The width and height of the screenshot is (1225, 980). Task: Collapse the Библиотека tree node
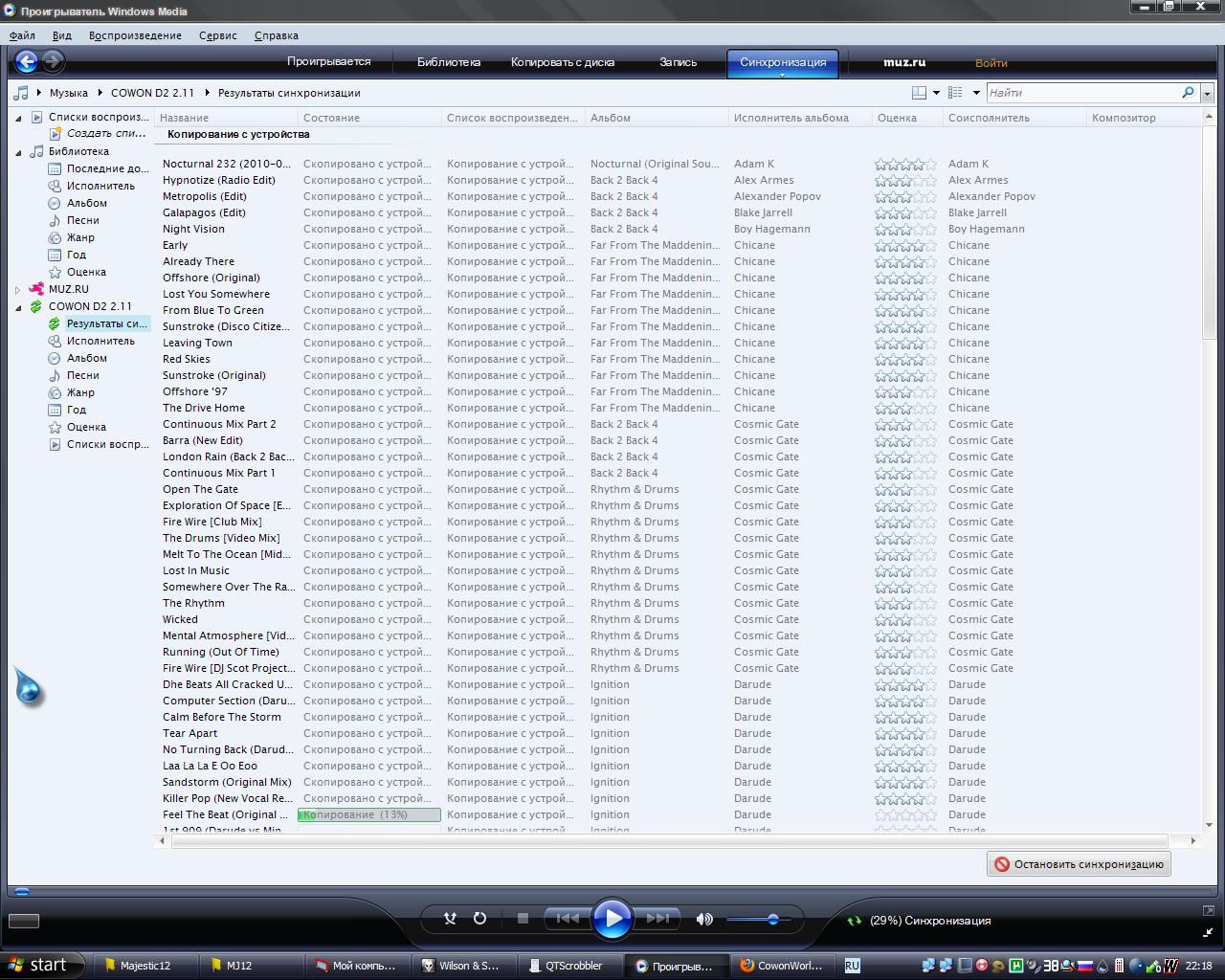point(18,151)
